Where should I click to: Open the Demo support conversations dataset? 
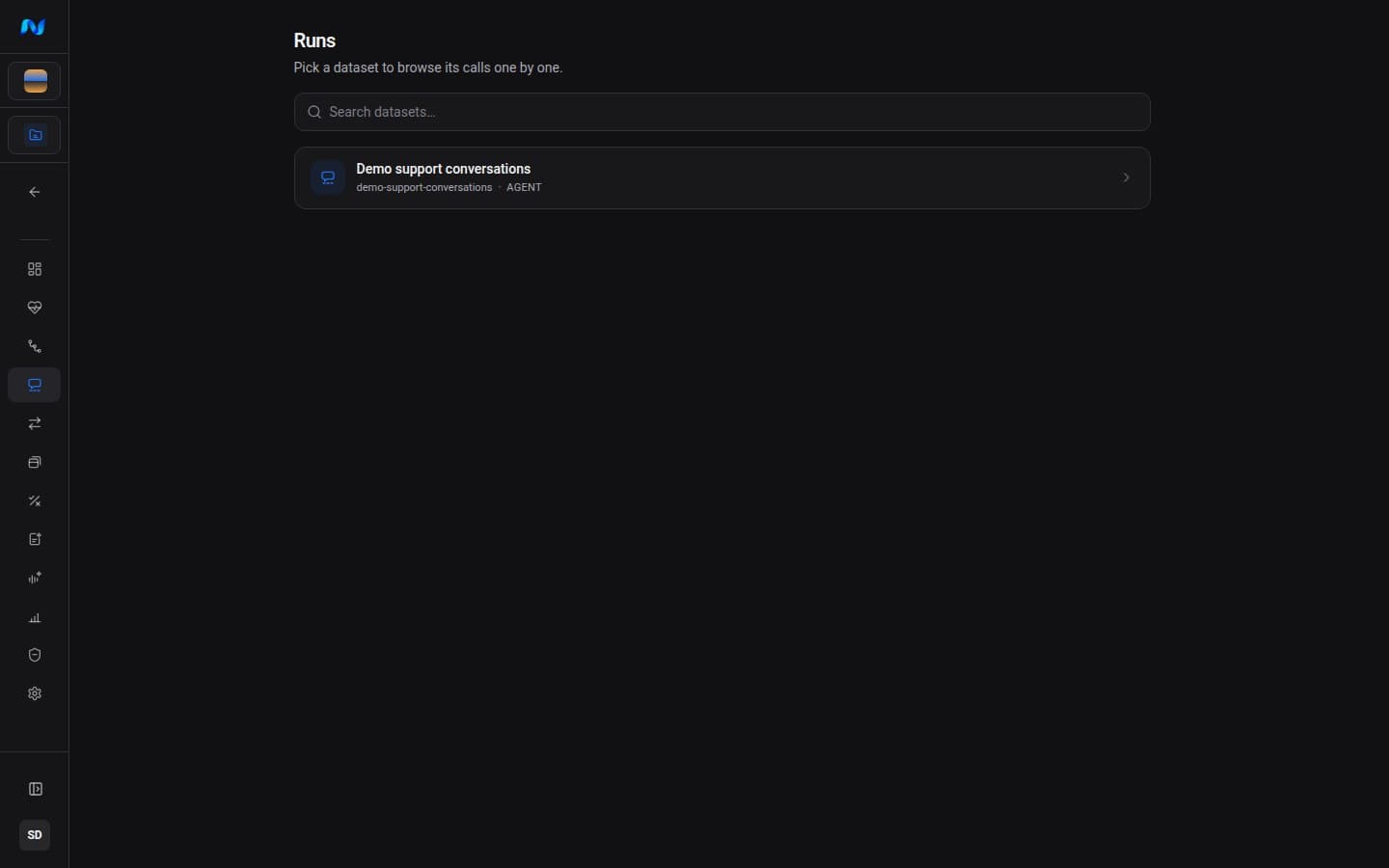coord(722,177)
